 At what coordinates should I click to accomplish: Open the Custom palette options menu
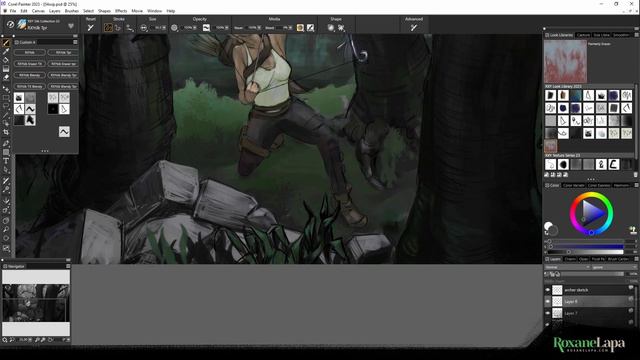[x=75, y=42]
